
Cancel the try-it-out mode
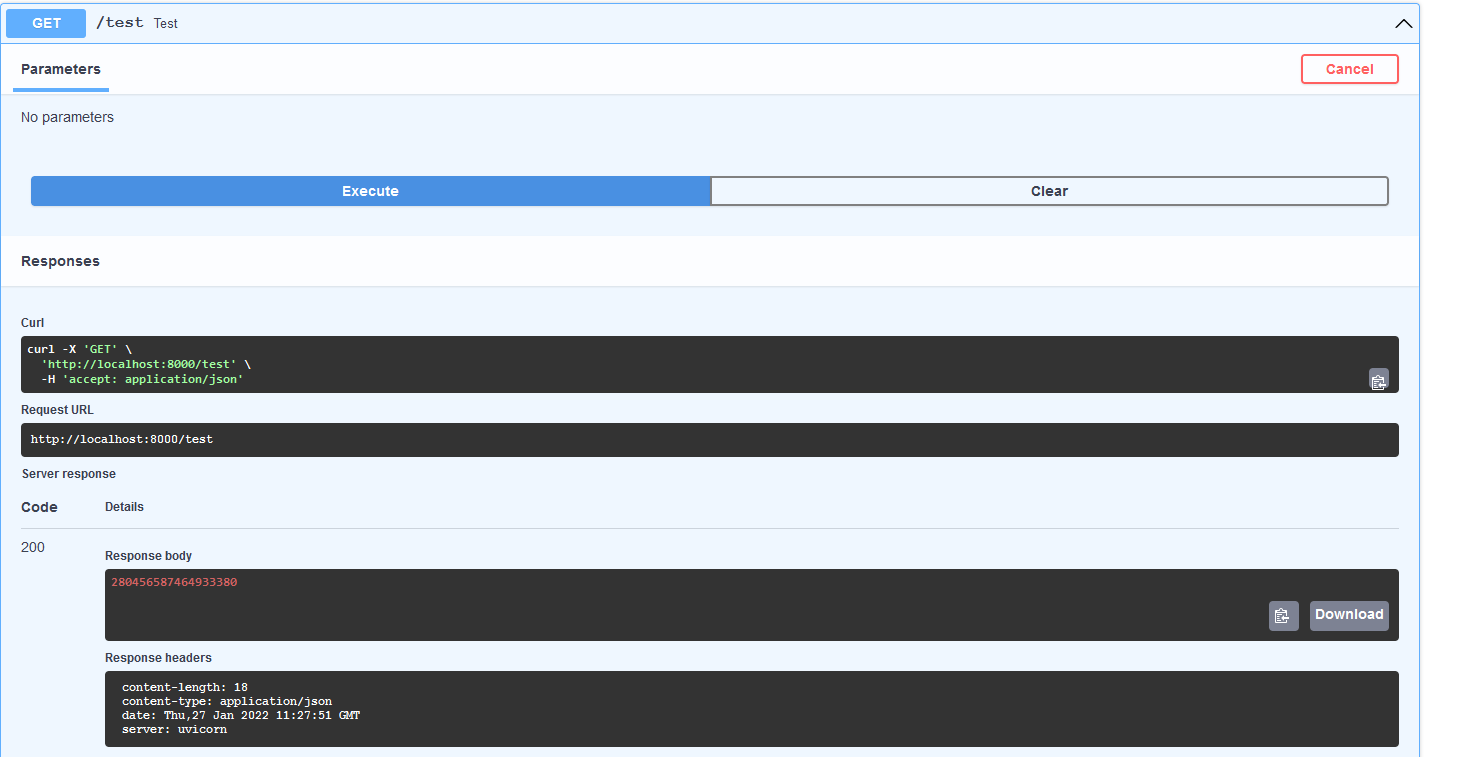(x=1349, y=69)
